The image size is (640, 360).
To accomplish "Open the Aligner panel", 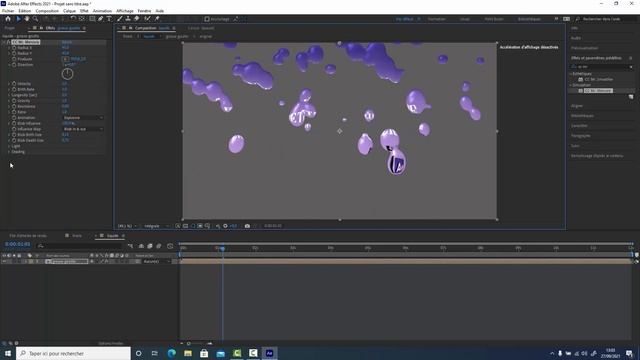I will click(x=577, y=106).
